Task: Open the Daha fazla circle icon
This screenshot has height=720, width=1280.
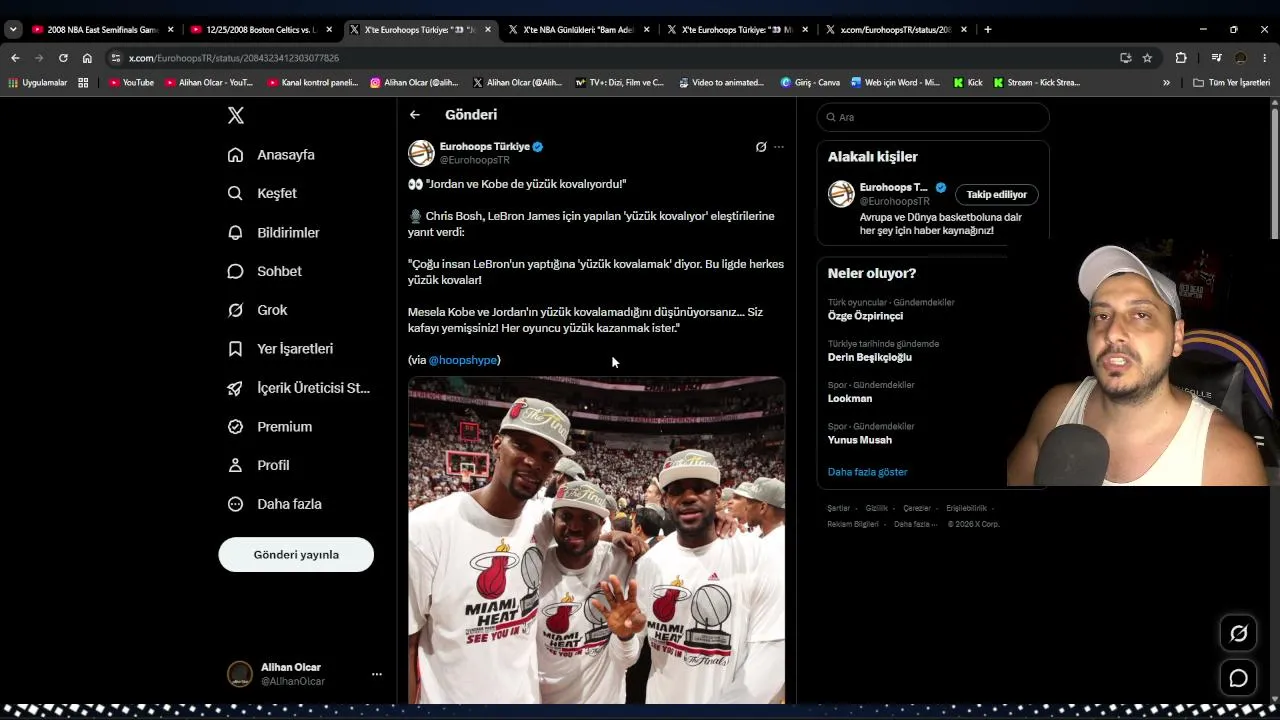Action: coord(235,504)
